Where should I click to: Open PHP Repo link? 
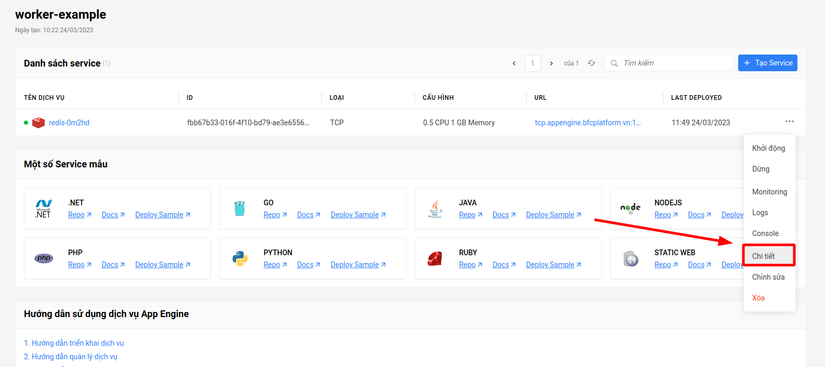pyautogui.click(x=79, y=264)
